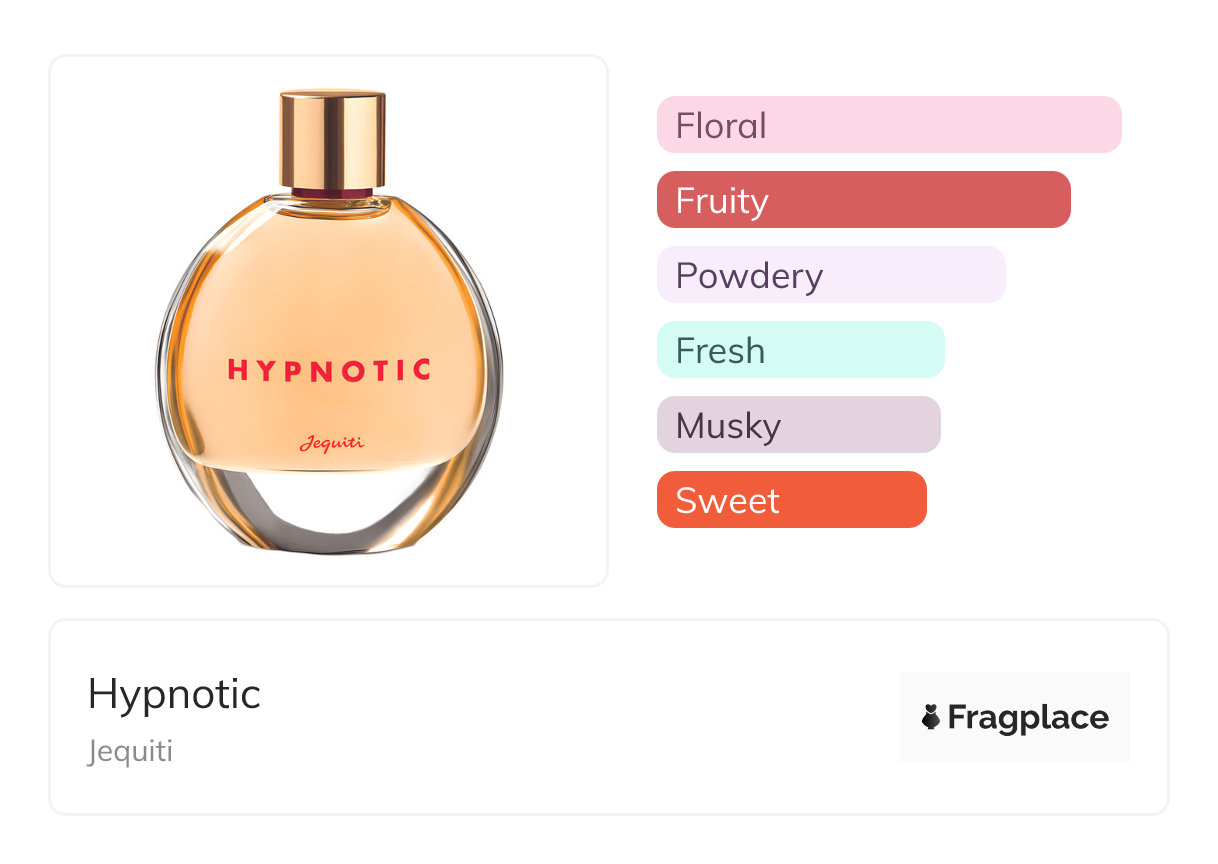Click the dark red collar beneath the gold cap

click(x=332, y=190)
